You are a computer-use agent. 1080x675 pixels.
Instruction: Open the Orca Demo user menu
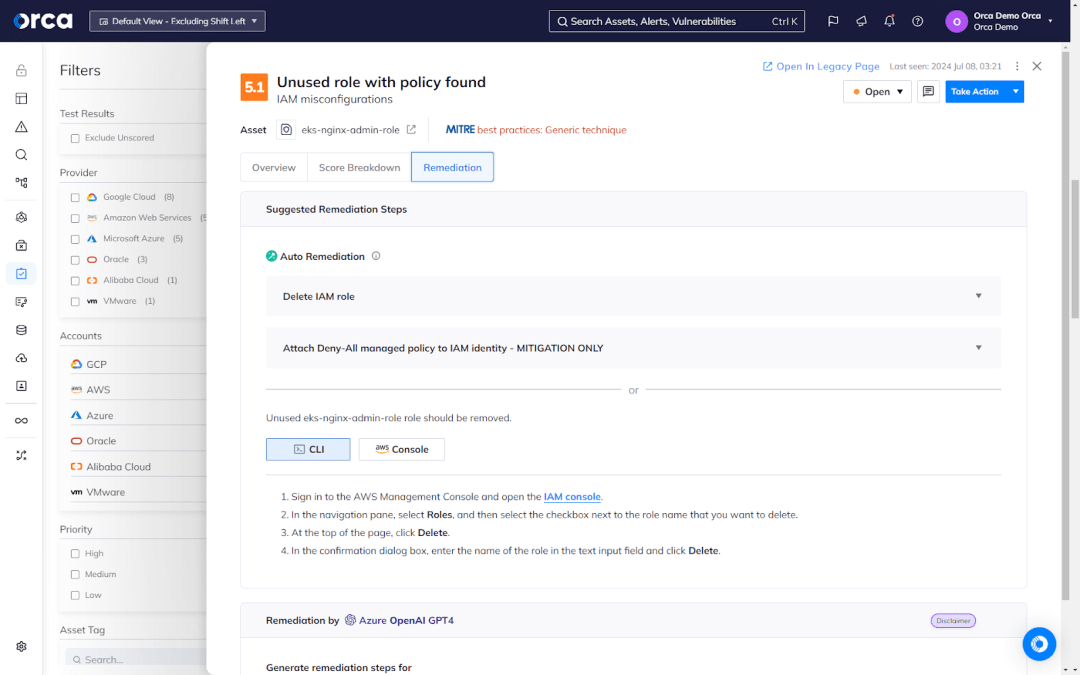pyautogui.click(x=999, y=21)
